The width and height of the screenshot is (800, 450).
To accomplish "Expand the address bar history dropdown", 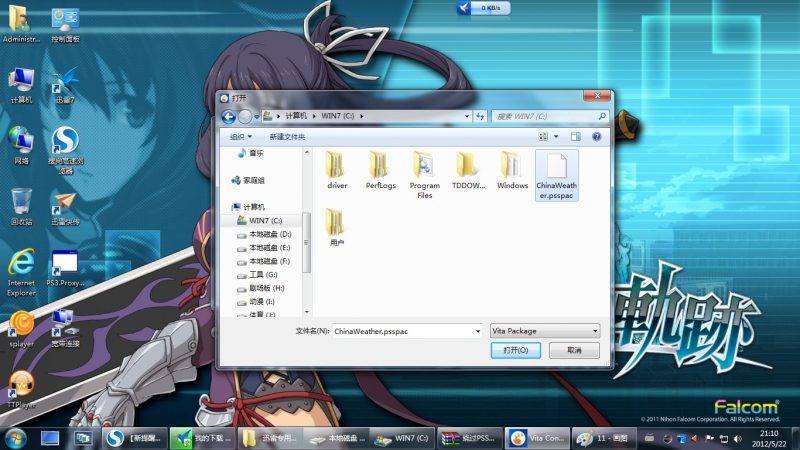I will [x=466, y=116].
